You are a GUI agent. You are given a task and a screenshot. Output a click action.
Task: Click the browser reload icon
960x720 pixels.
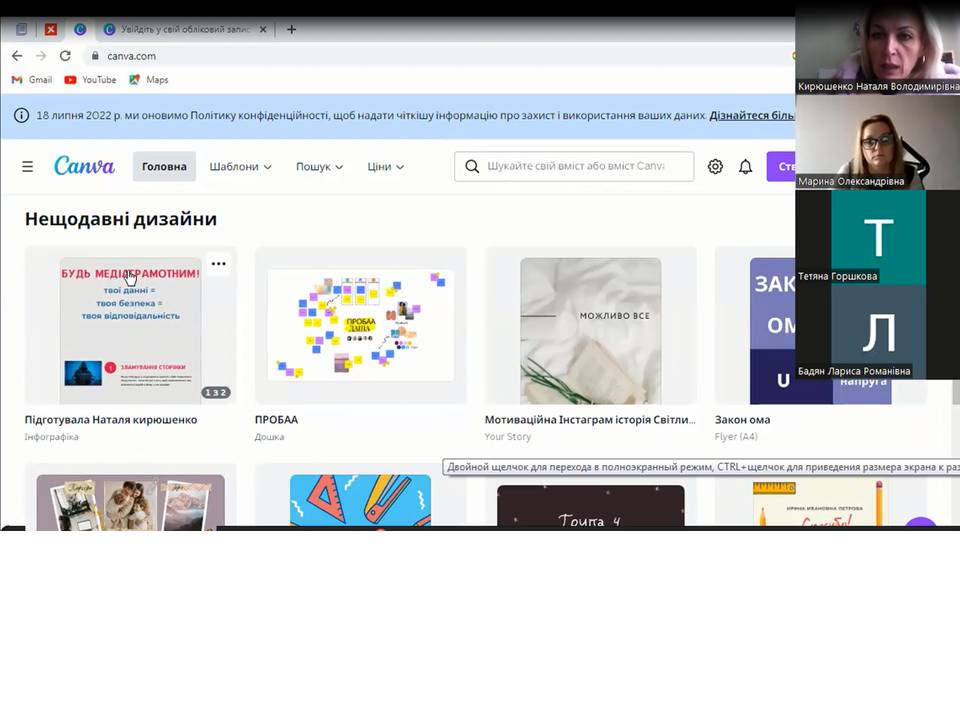(65, 56)
